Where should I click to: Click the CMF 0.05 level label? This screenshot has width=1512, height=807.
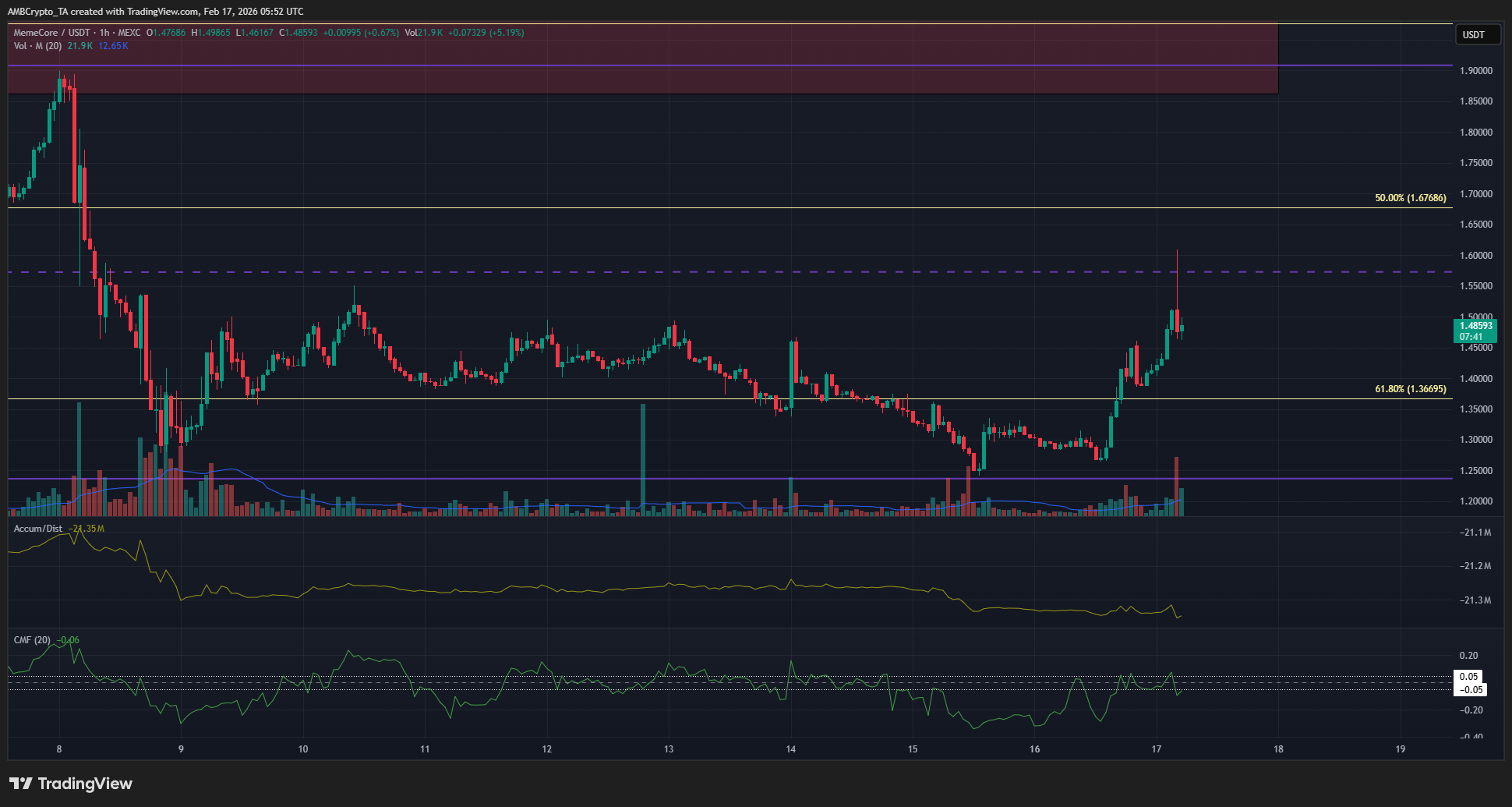pos(1469,677)
